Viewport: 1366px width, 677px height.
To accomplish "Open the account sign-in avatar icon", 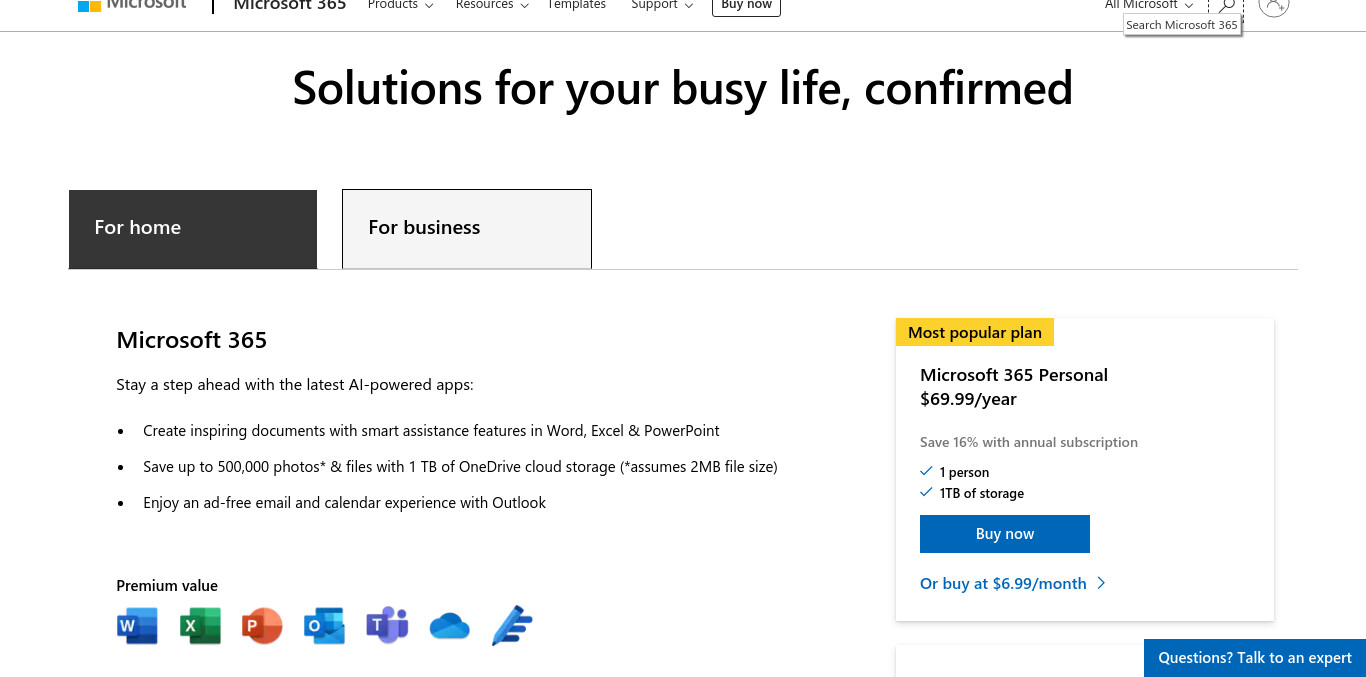I will 1274,5.
